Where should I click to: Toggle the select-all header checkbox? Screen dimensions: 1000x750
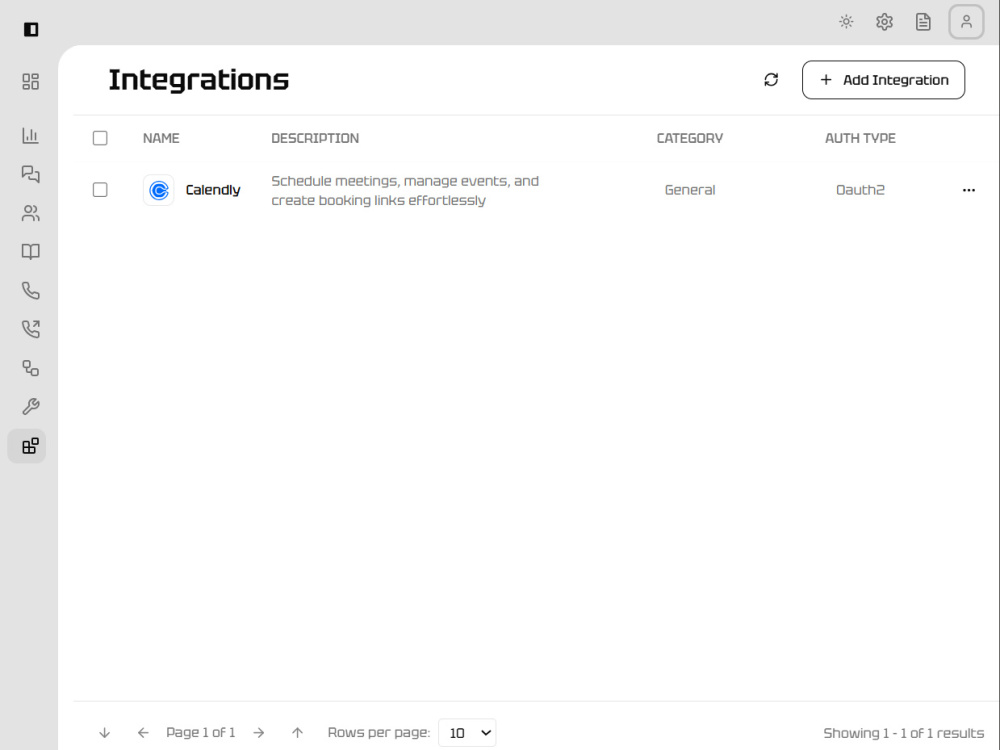click(100, 138)
